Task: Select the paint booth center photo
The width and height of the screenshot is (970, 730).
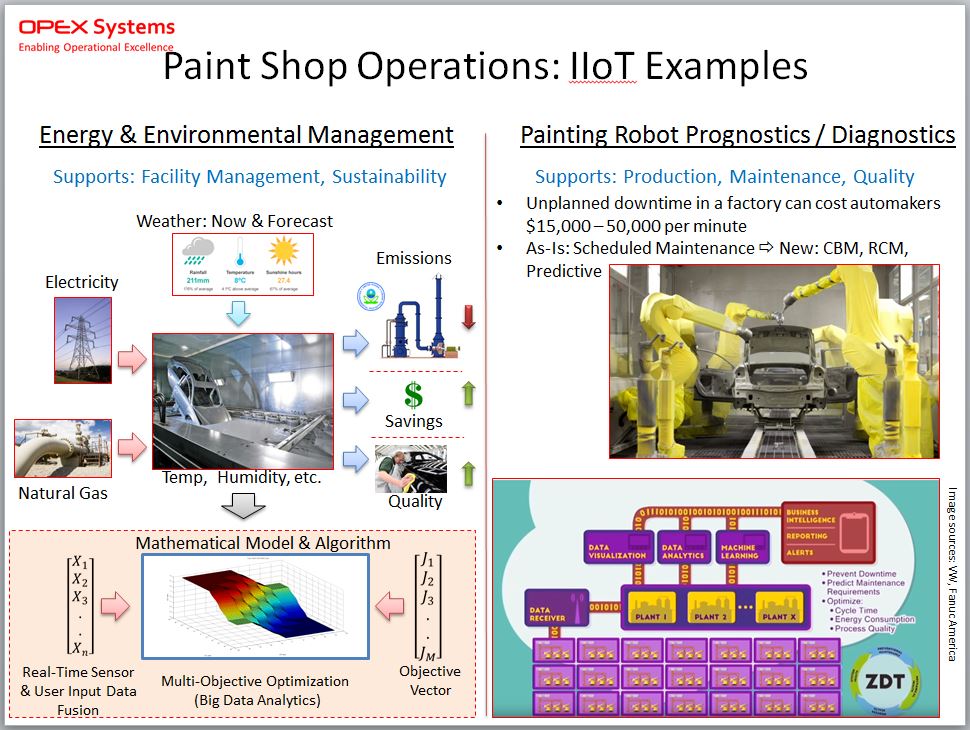Action: click(x=242, y=401)
